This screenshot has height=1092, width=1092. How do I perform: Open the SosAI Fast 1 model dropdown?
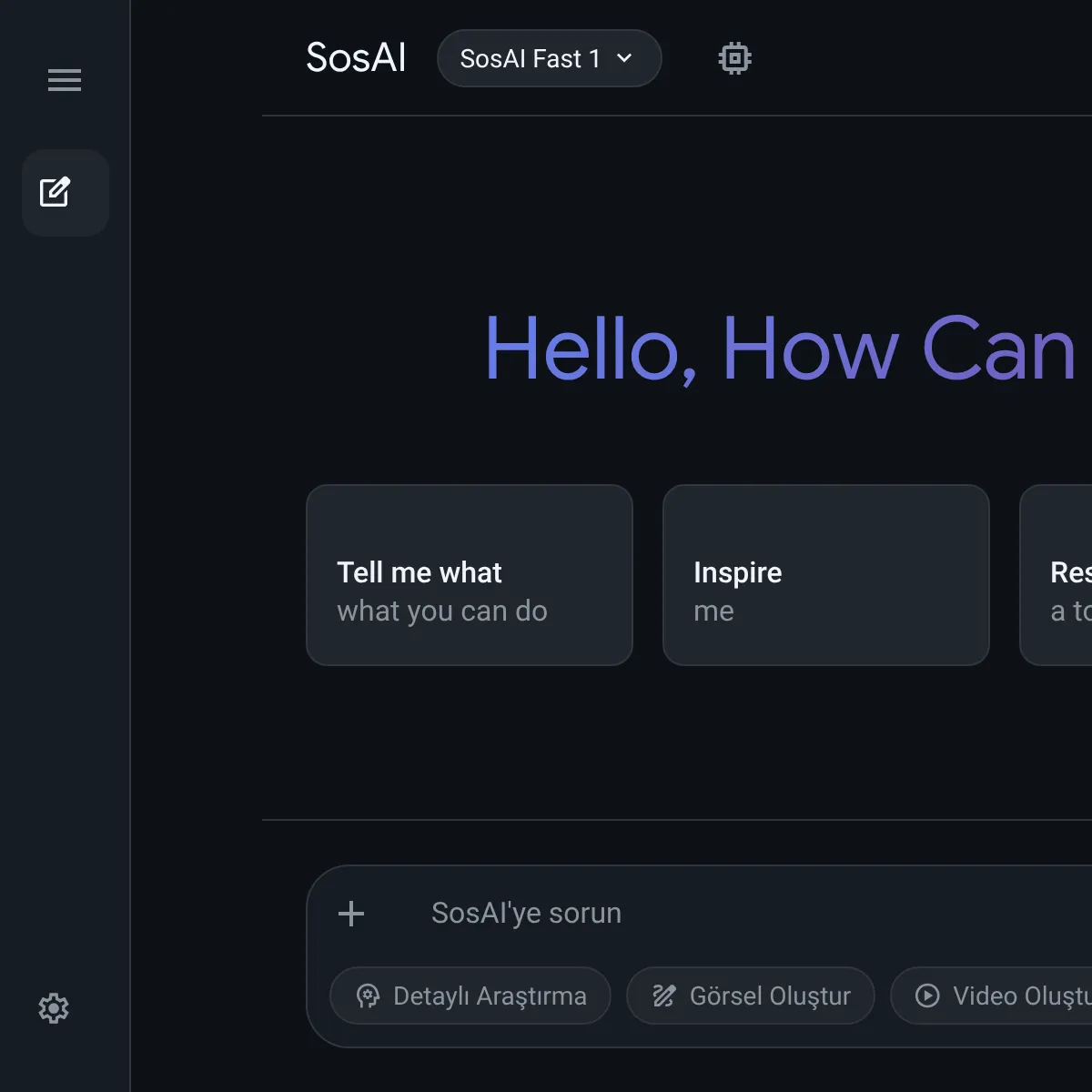click(530, 58)
